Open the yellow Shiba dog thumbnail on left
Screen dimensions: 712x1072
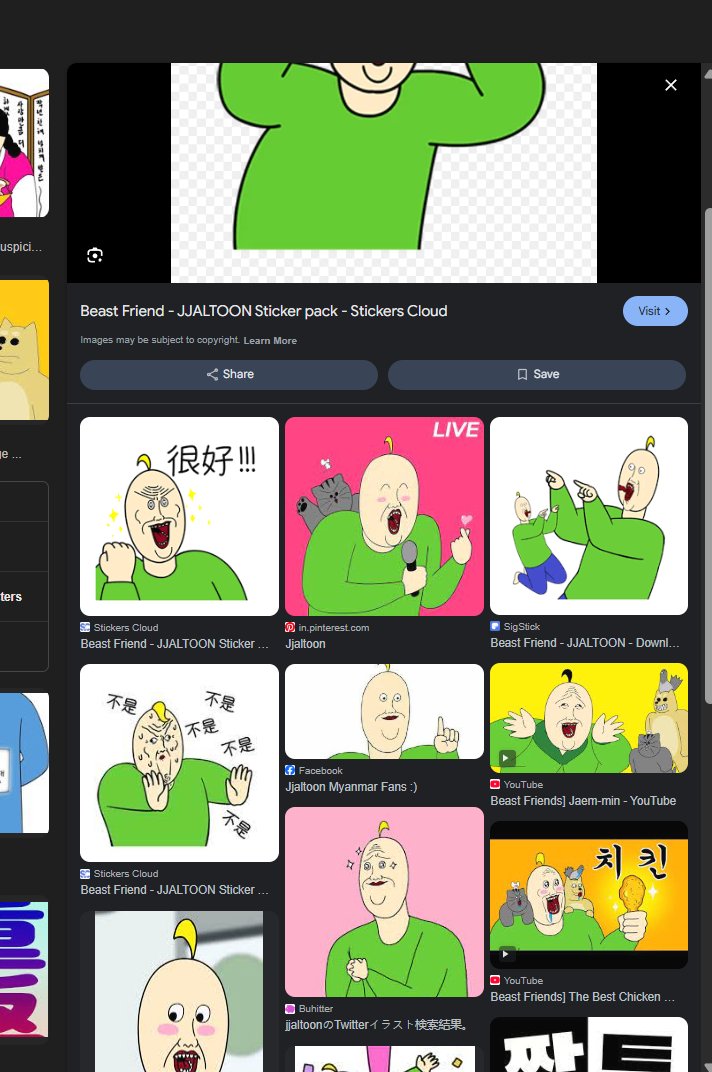pos(25,350)
